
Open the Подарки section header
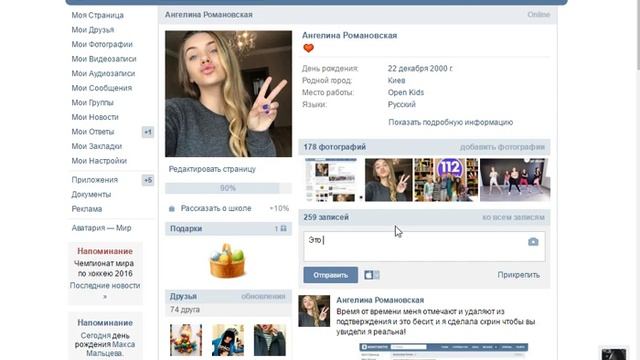tap(228, 229)
